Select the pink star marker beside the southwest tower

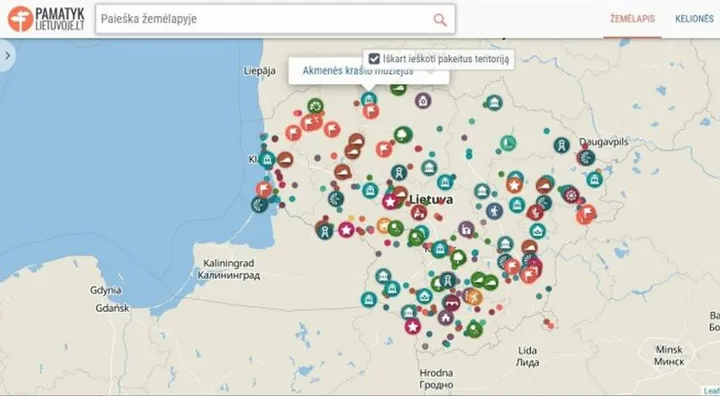tap(346, 230)
